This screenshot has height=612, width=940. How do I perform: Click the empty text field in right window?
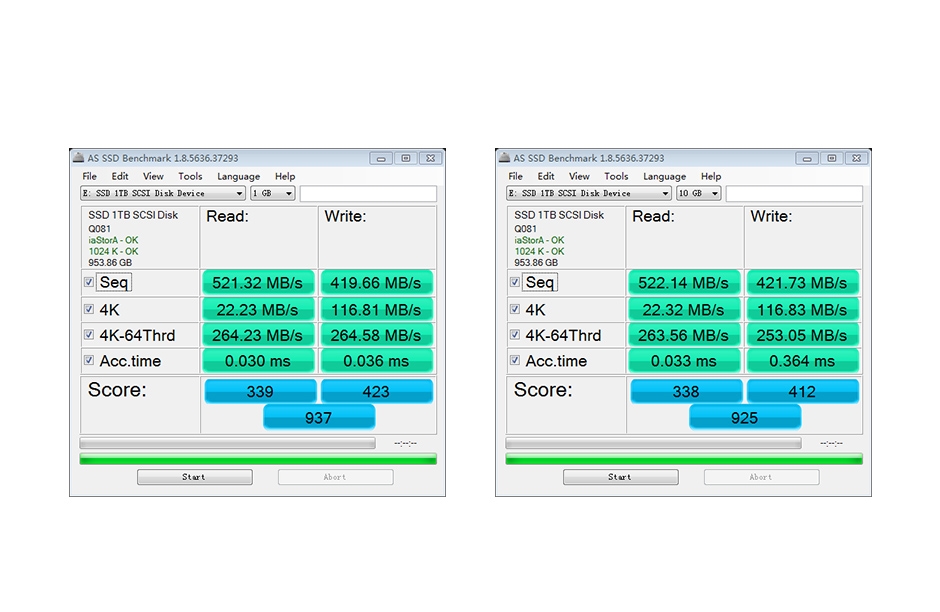794,194
